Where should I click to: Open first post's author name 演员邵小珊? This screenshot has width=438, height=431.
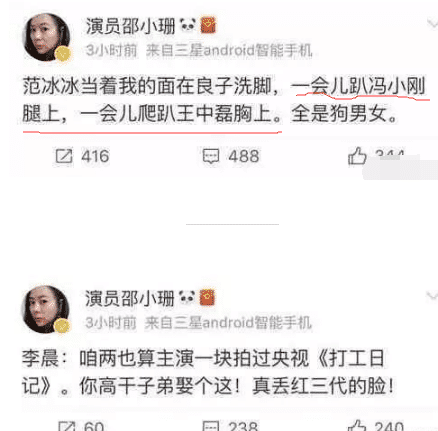[130, 26]
